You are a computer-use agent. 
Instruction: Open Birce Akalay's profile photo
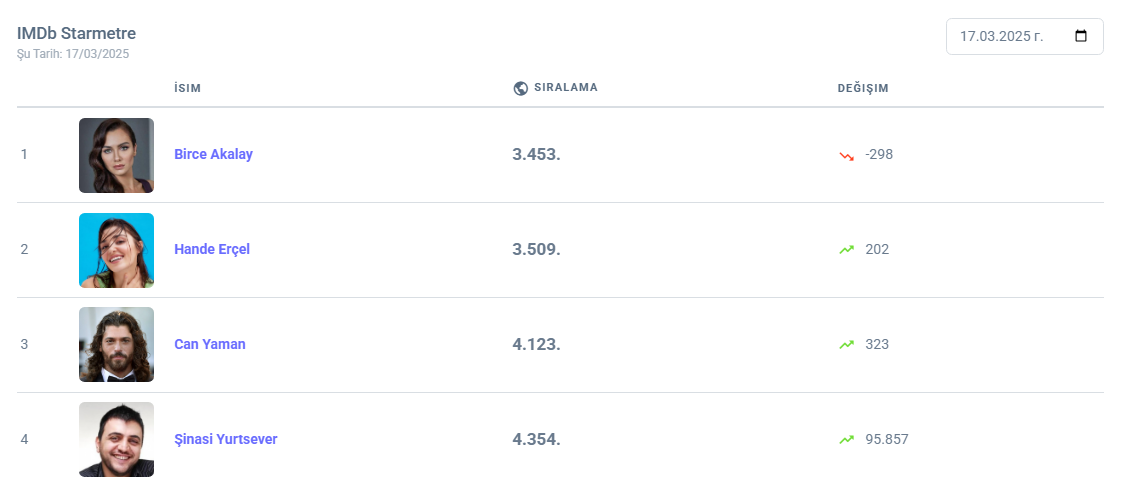point(116,155)
